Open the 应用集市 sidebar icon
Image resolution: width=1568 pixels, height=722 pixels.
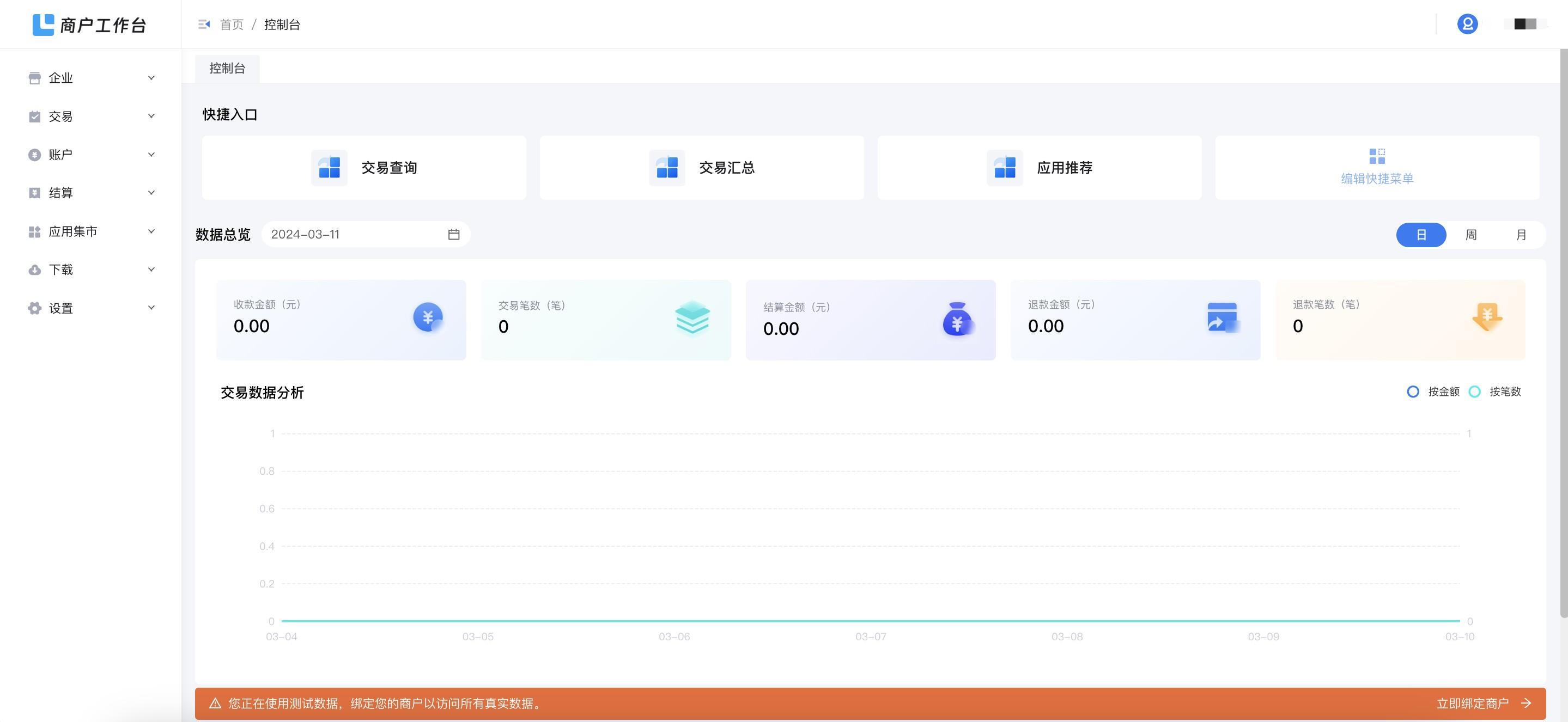click(35, 231)
